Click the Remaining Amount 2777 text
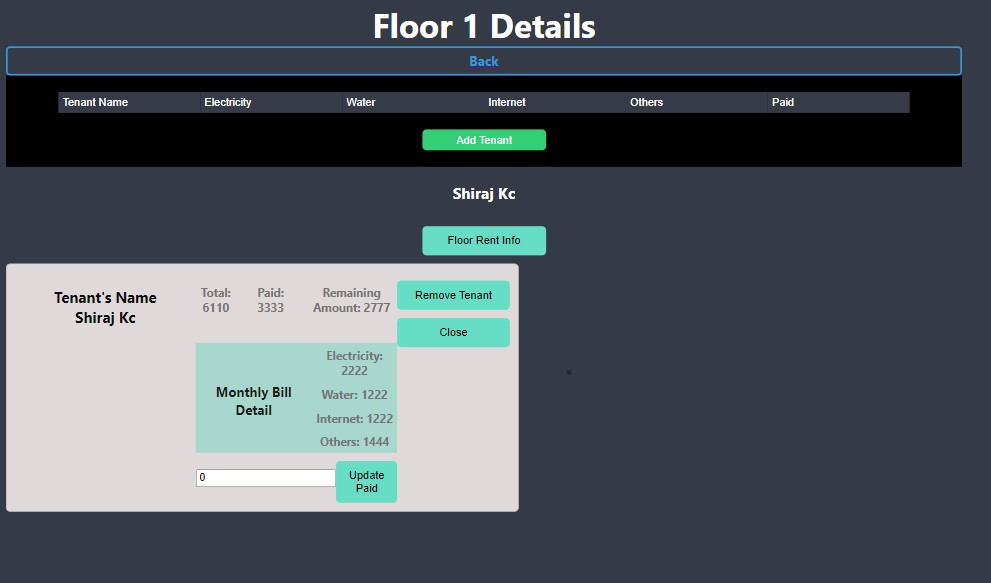This screenshot has width=991, height=583. click(x=350, y=300)
